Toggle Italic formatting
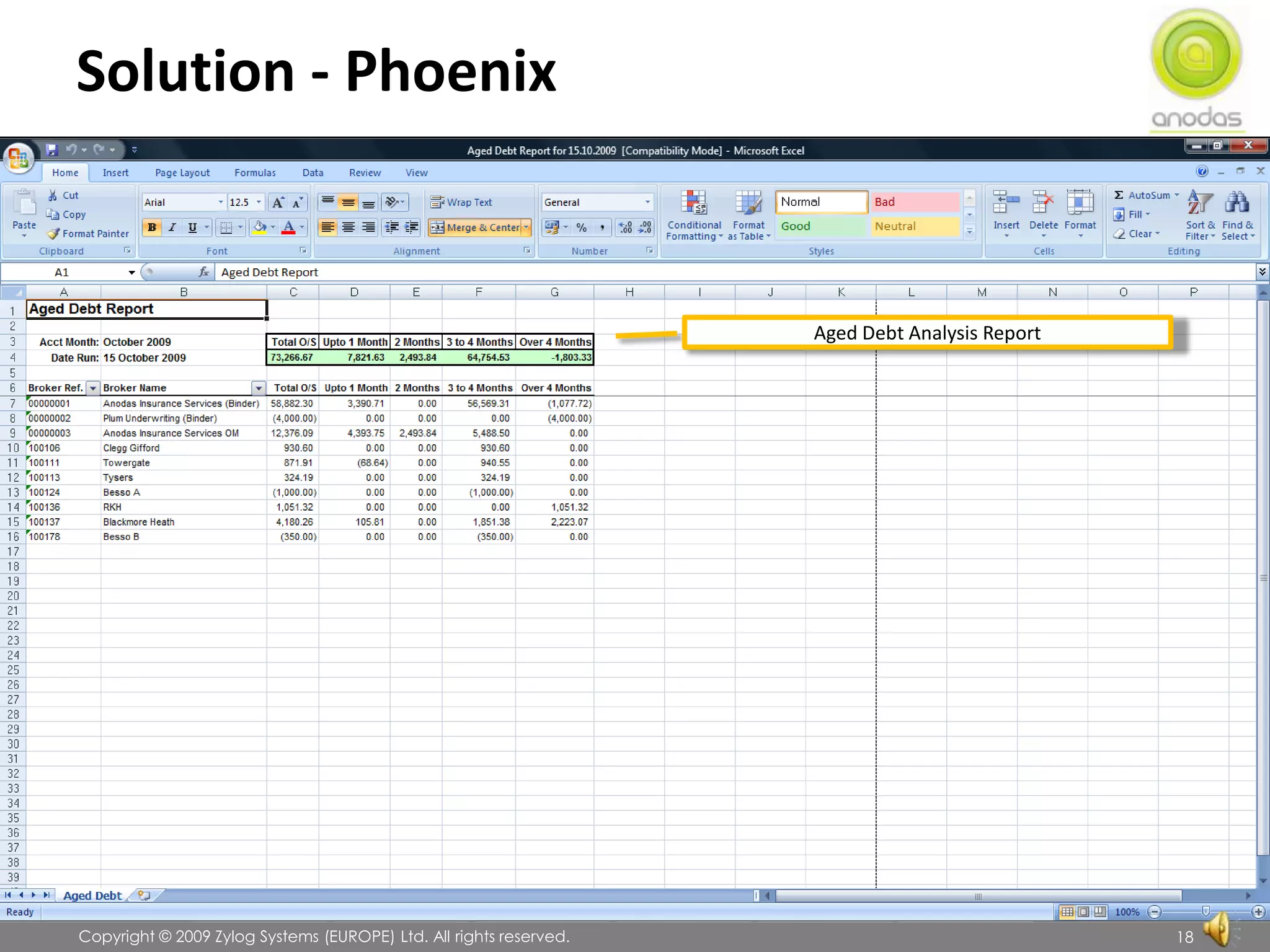 172,227
